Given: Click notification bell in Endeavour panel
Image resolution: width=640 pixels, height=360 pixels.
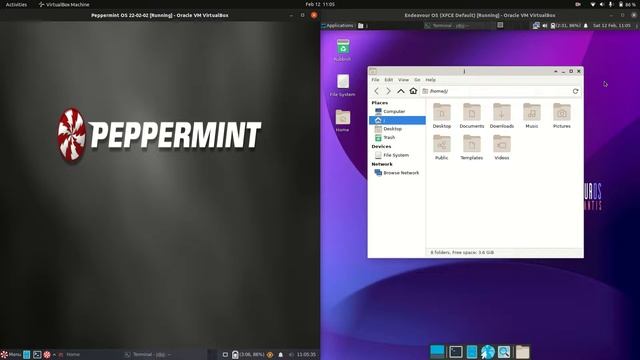Looking at the screenshot, I should click(x=586, y=25).
